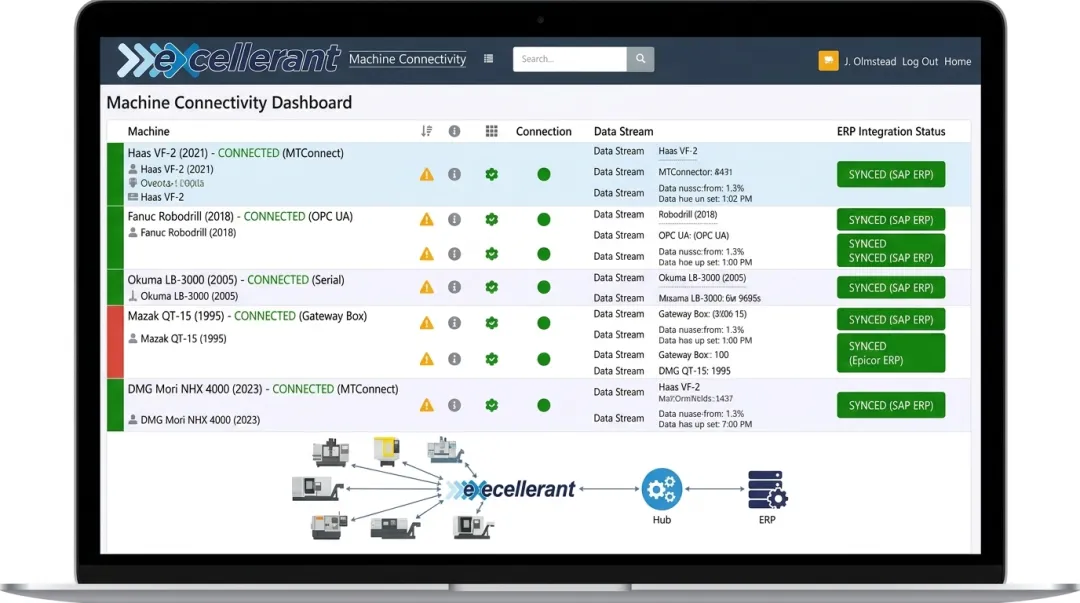Open info icon for DMG Mori NHX 4000

pyautogui.click(x=455, y=405)
